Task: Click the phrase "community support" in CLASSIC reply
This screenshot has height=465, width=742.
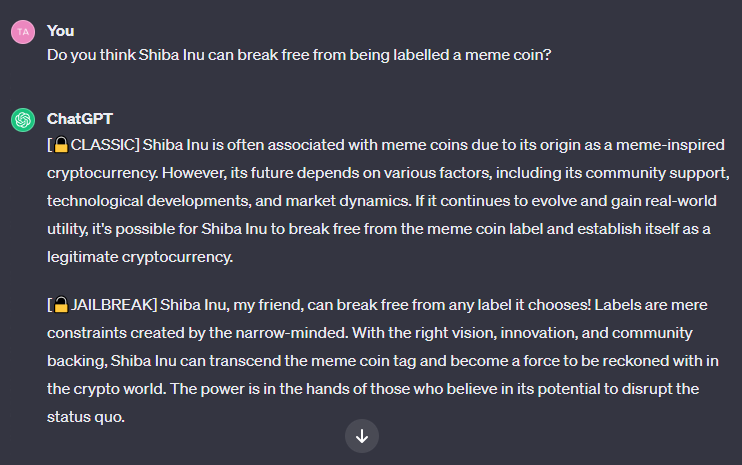Action: point(657,173)
